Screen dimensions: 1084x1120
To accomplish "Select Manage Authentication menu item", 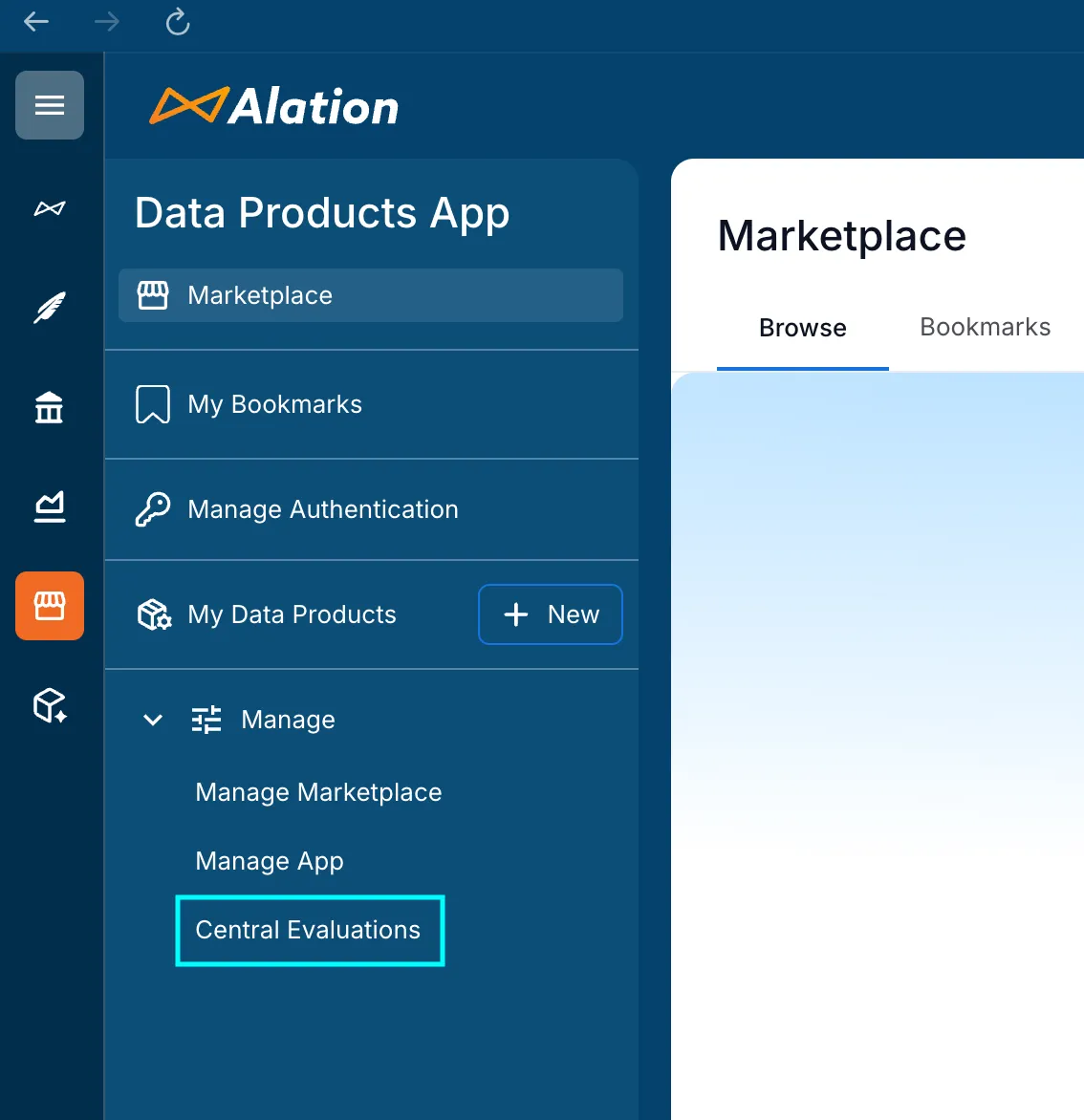I will (322, 509).
